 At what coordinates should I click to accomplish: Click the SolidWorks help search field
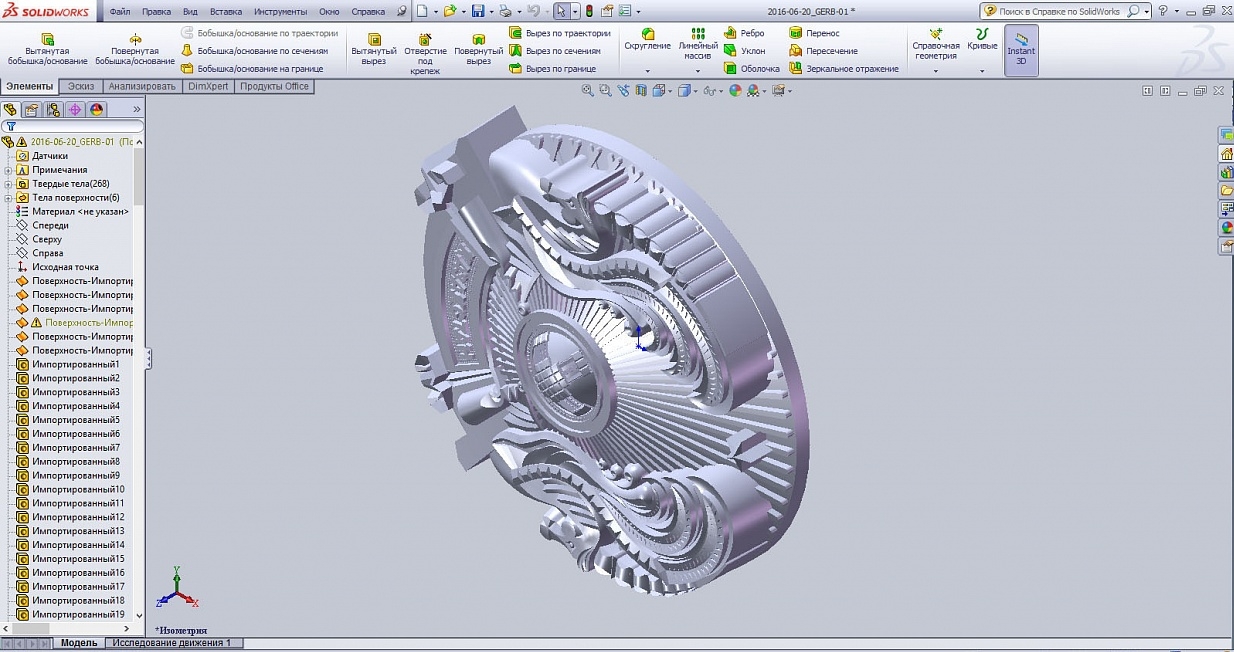tap(1059, 11)
